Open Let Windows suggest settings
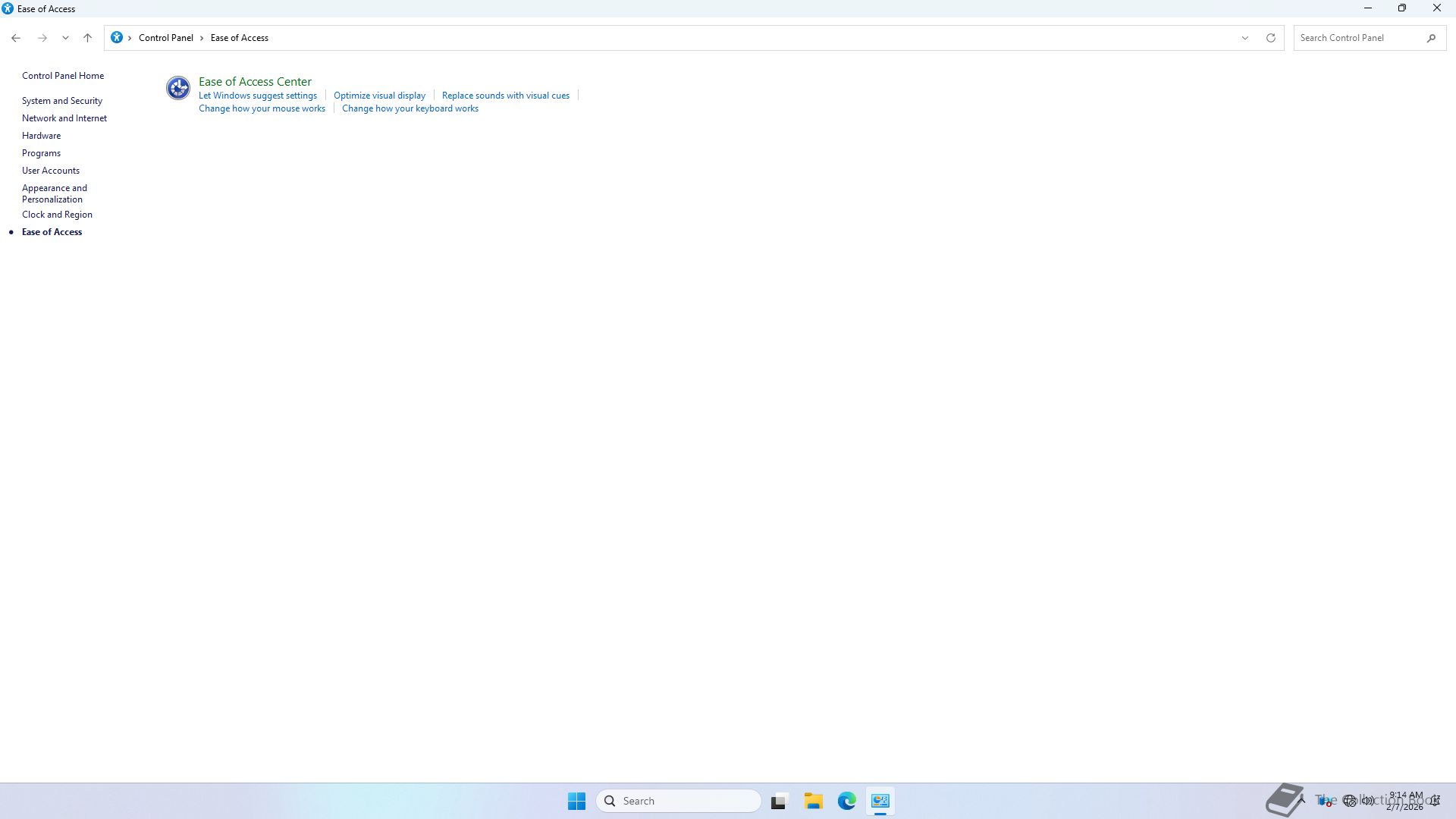 [x=258, y=96]
